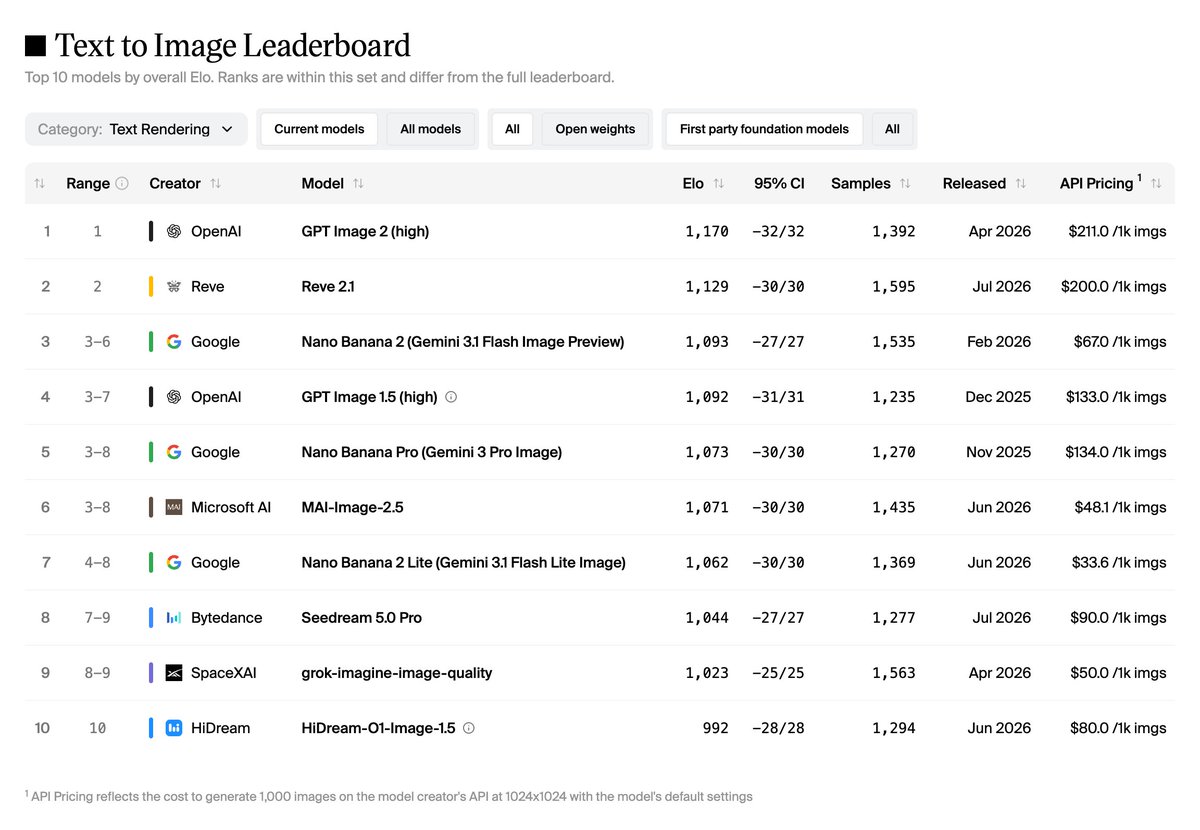Click rank range 7–9

[98, 618]
